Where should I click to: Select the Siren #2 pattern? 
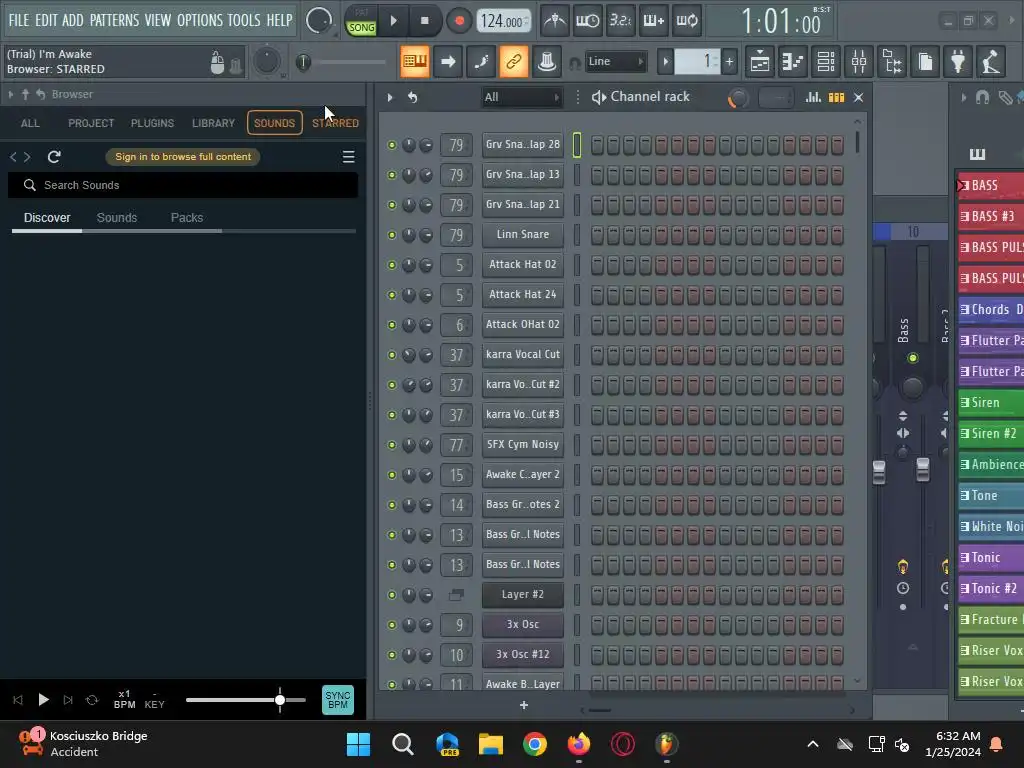click(991, 434)
